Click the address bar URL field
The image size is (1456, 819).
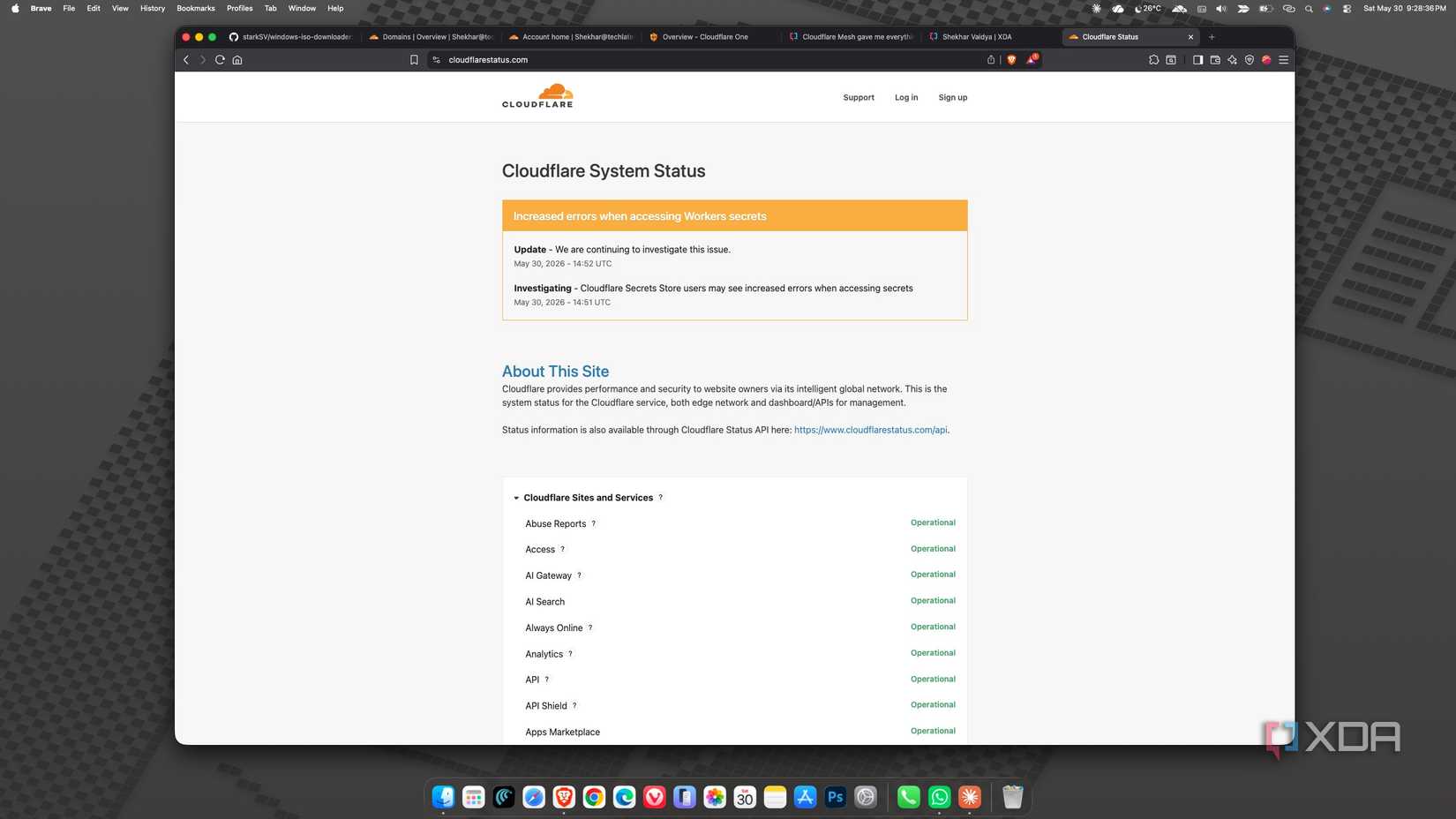tap(706, 60)
